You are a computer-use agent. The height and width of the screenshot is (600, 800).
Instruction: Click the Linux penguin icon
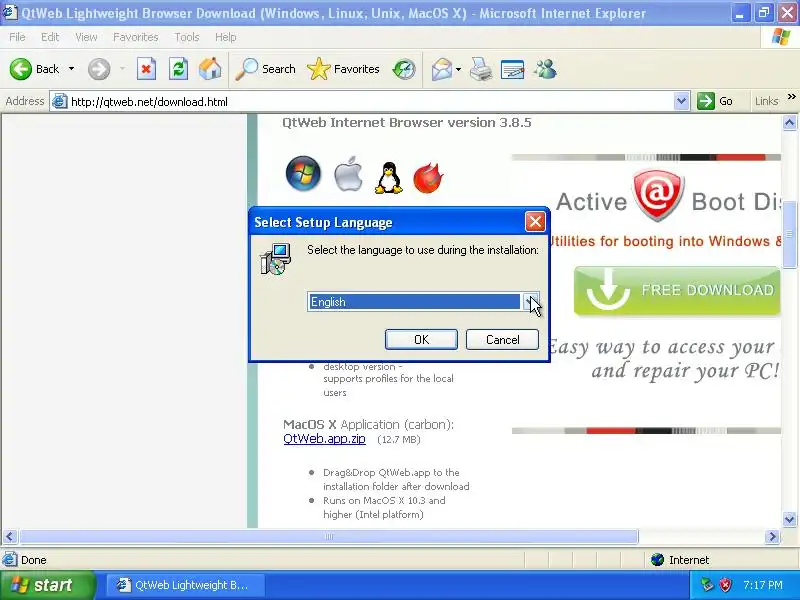389,178
